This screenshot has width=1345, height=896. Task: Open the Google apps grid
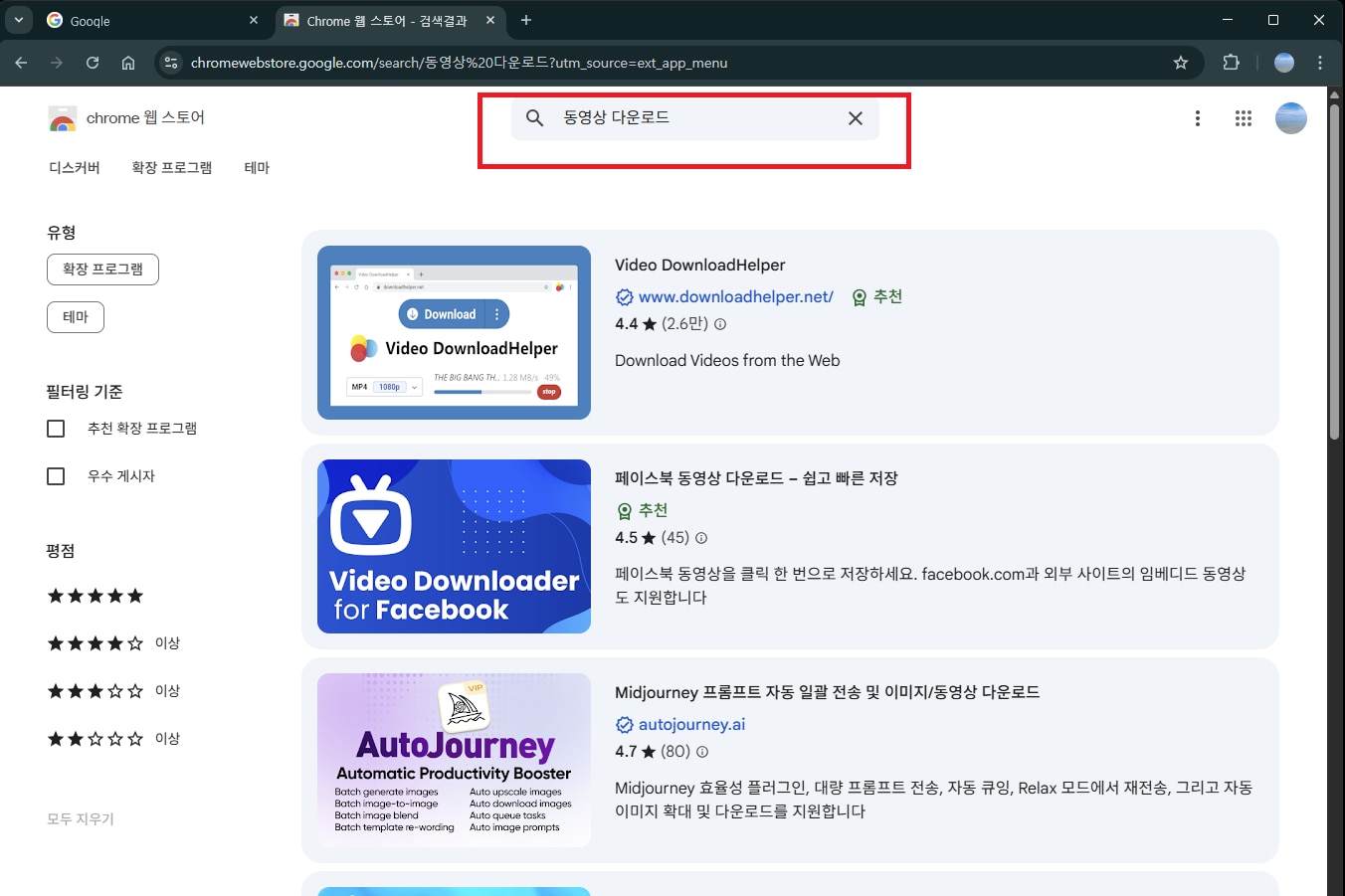coord(1244,118)
